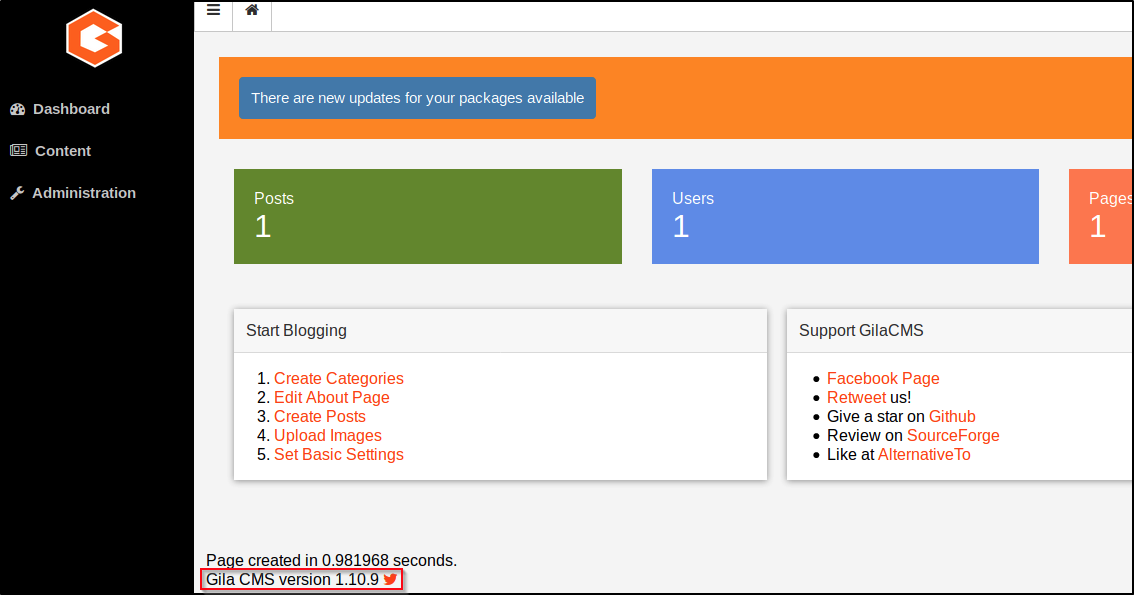Expand the Administration sidebar menu
The width and height of the screenshot is (1134, 595).
tap(84, 193)
